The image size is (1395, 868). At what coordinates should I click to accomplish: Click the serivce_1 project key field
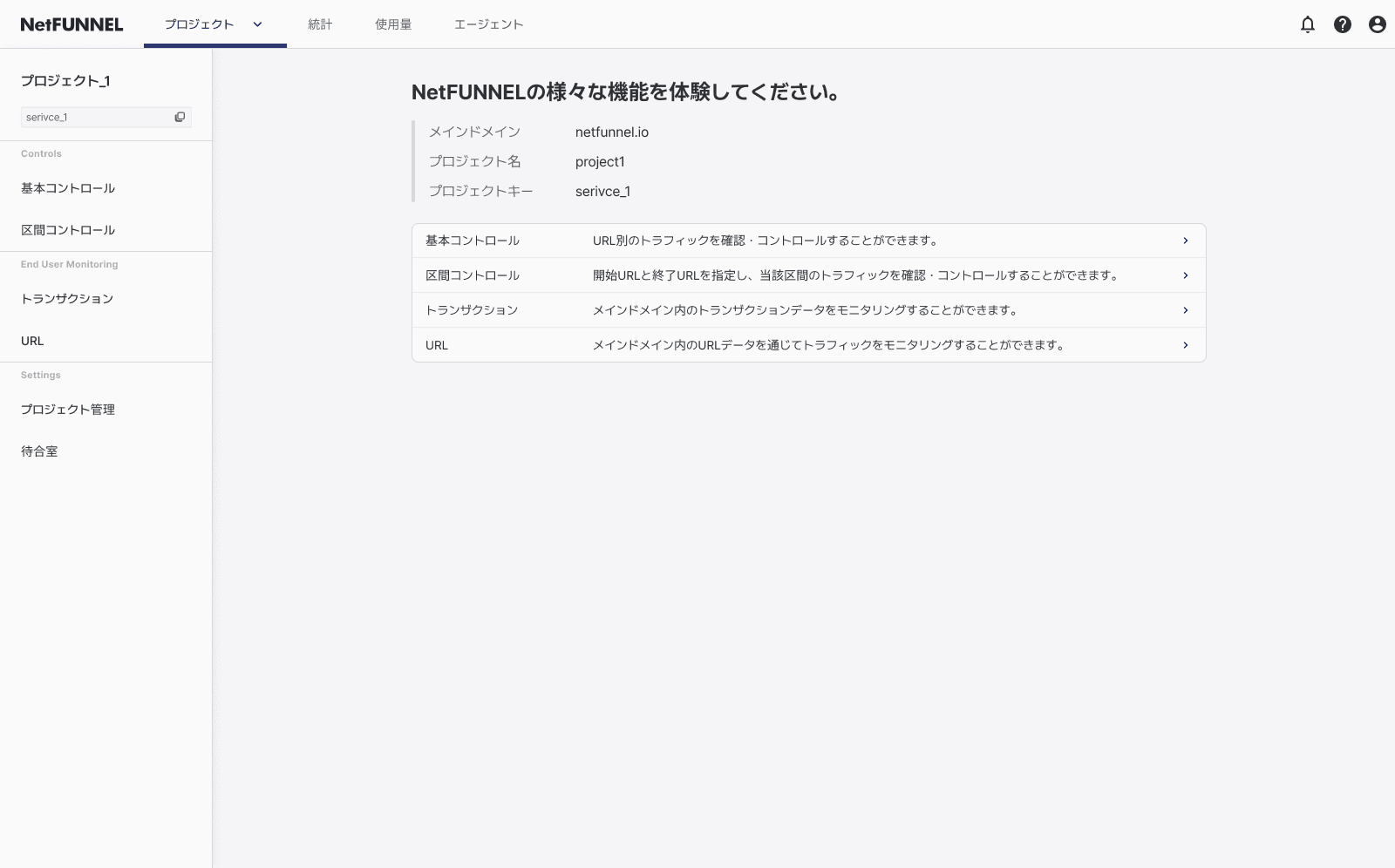tap(106, 117)
